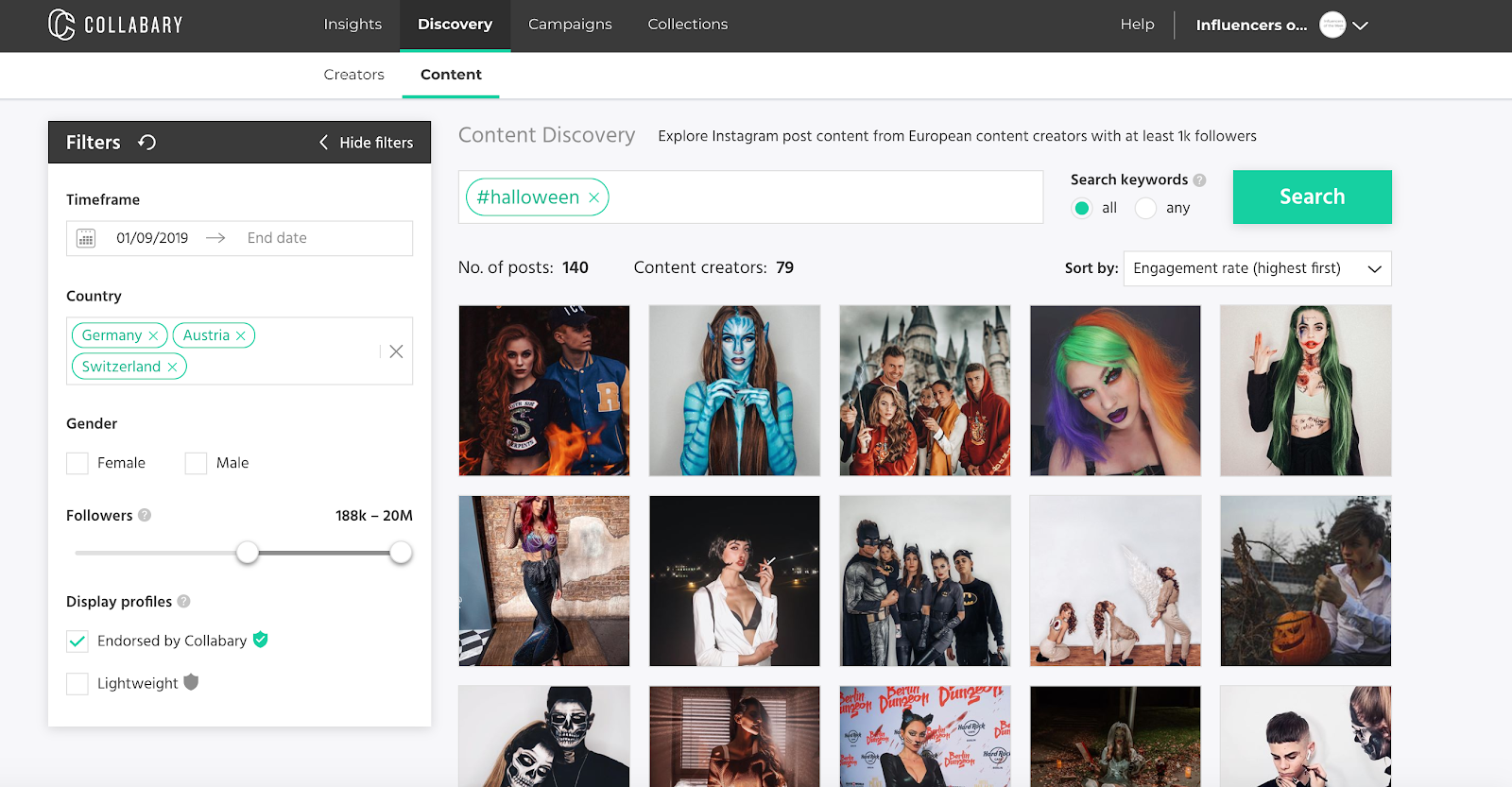Switch to the Content tab
The height and width of the screenshot is (787, 1512).
[x=451, y=75]
